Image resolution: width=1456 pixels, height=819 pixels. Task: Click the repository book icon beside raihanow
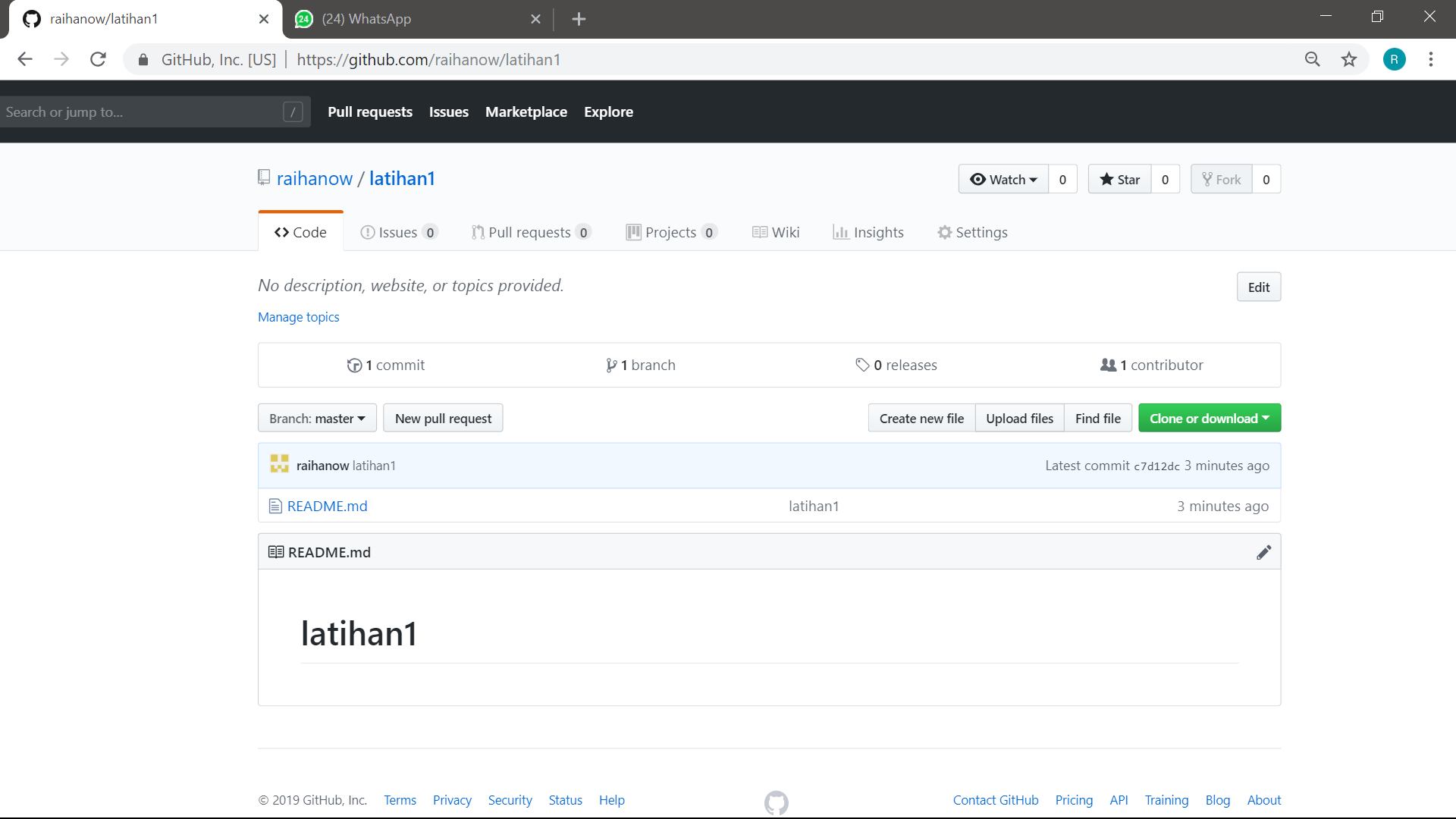point(264,177)
